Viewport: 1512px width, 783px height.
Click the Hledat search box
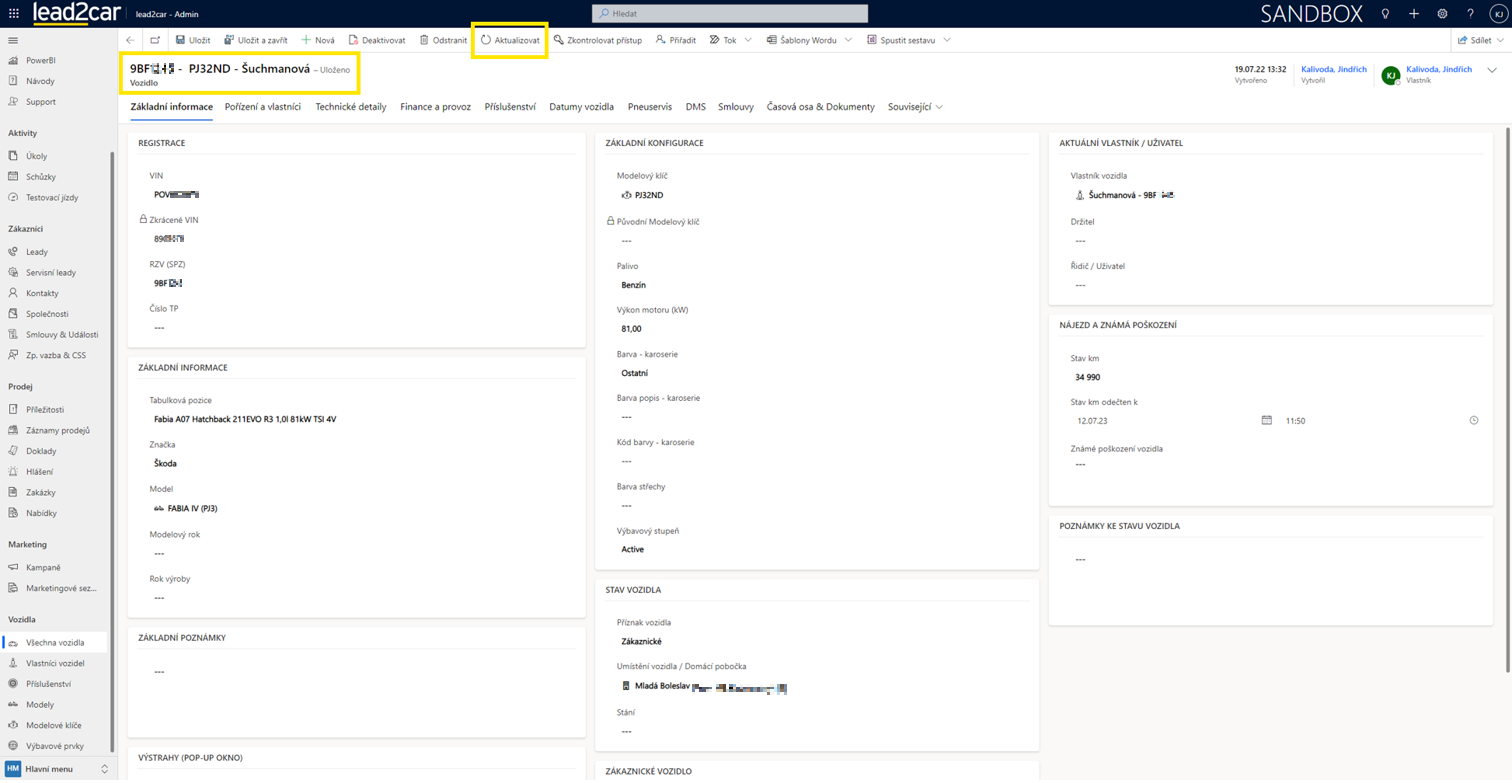tap(730, 14)
